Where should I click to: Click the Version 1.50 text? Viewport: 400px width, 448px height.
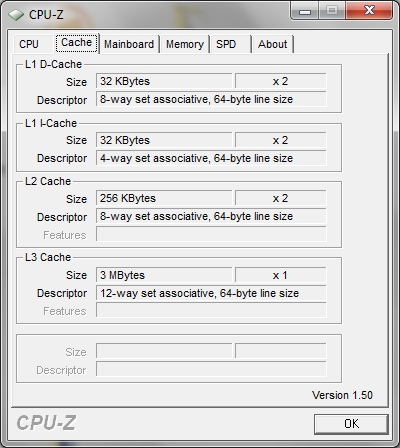tap(342, 395)
